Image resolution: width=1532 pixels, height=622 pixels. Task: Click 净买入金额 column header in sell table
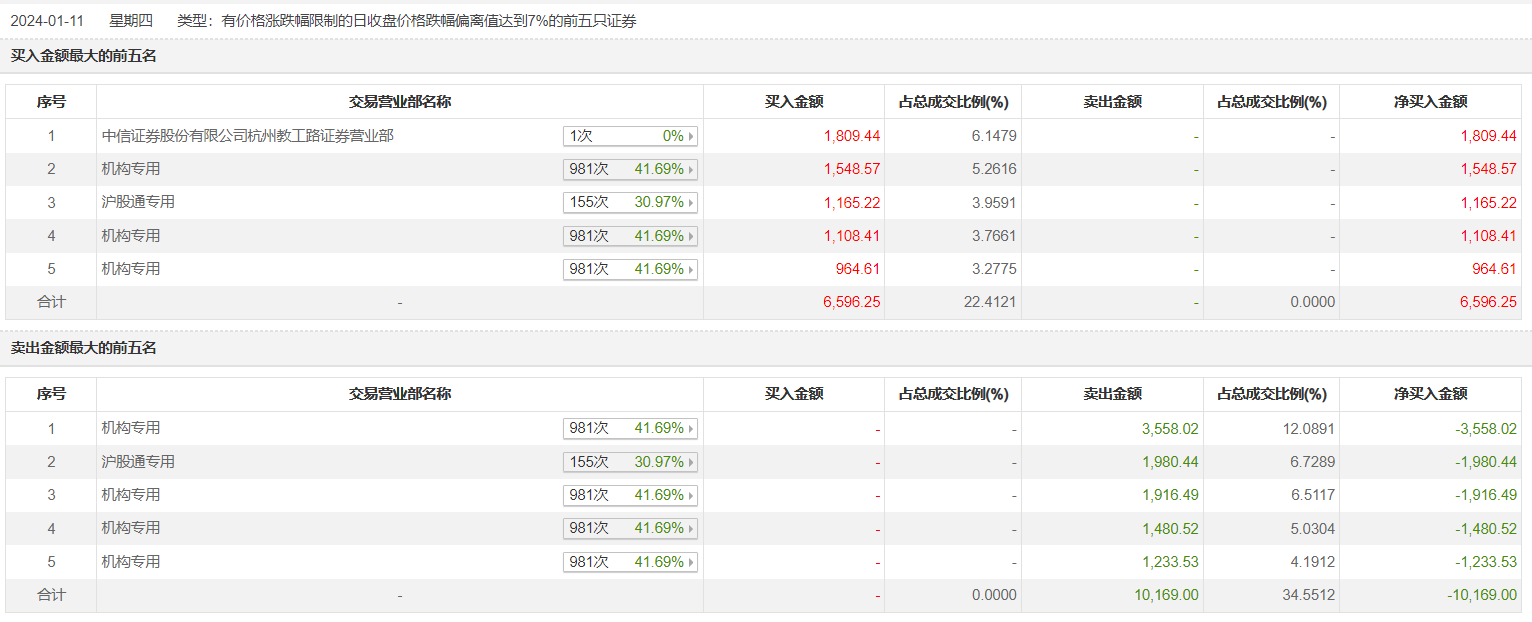point(1430,394)
